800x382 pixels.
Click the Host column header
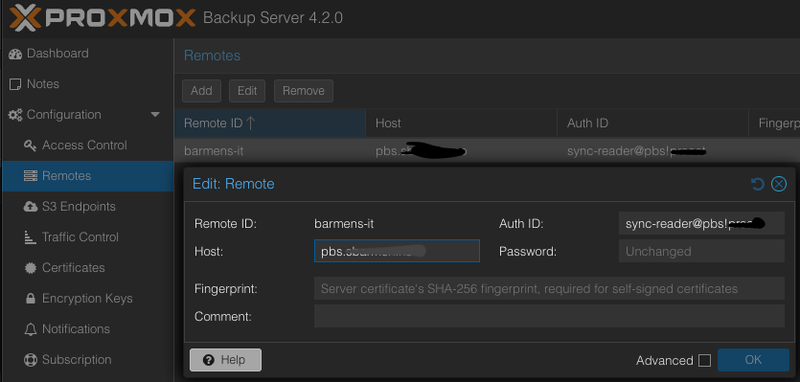pos(462,123)
